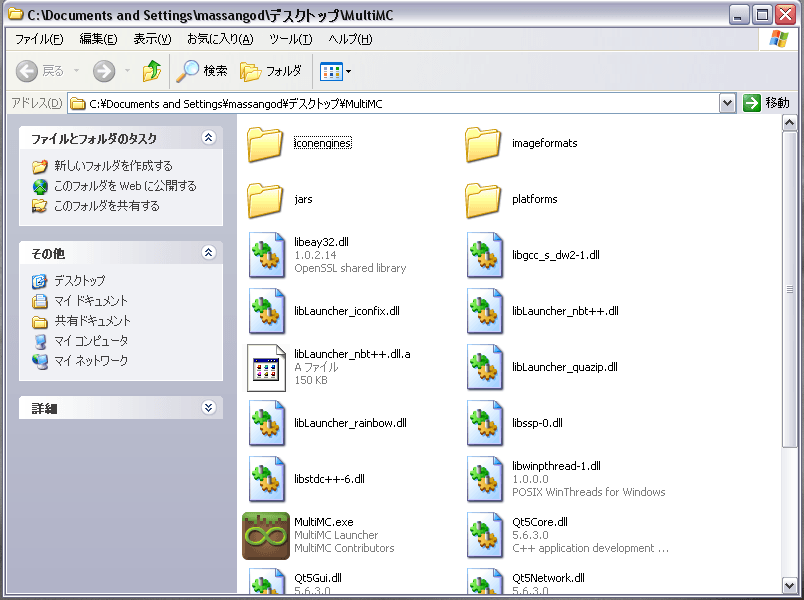This screenshot has height=600, width=804.
Task: Click the libLauncher_rainbow.dll file name
Action: tap(350, 423)
